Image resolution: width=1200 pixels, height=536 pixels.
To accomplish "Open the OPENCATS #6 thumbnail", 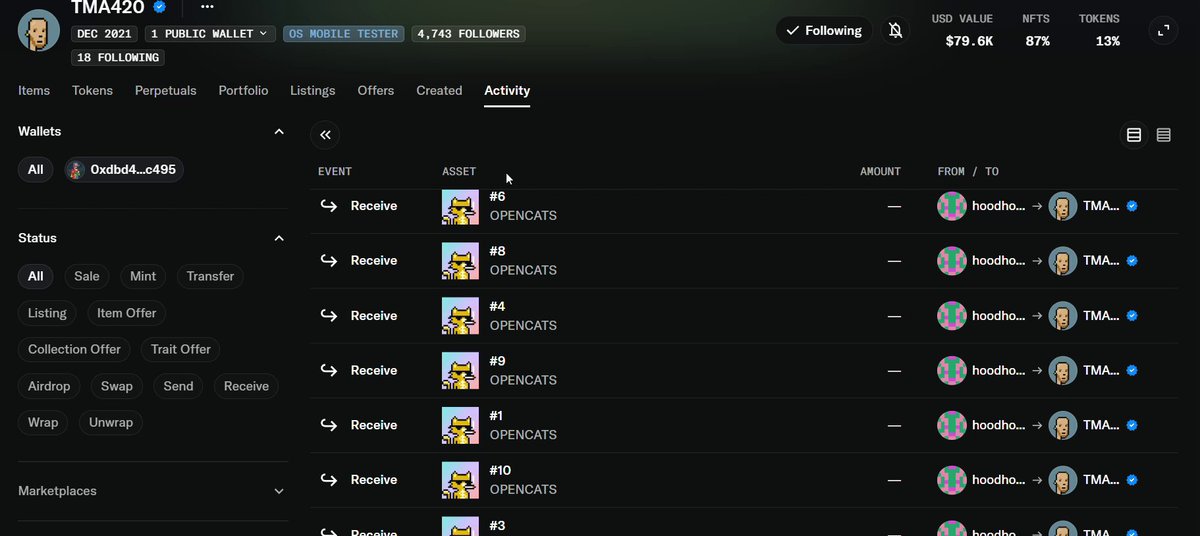I will pos(460,207).
